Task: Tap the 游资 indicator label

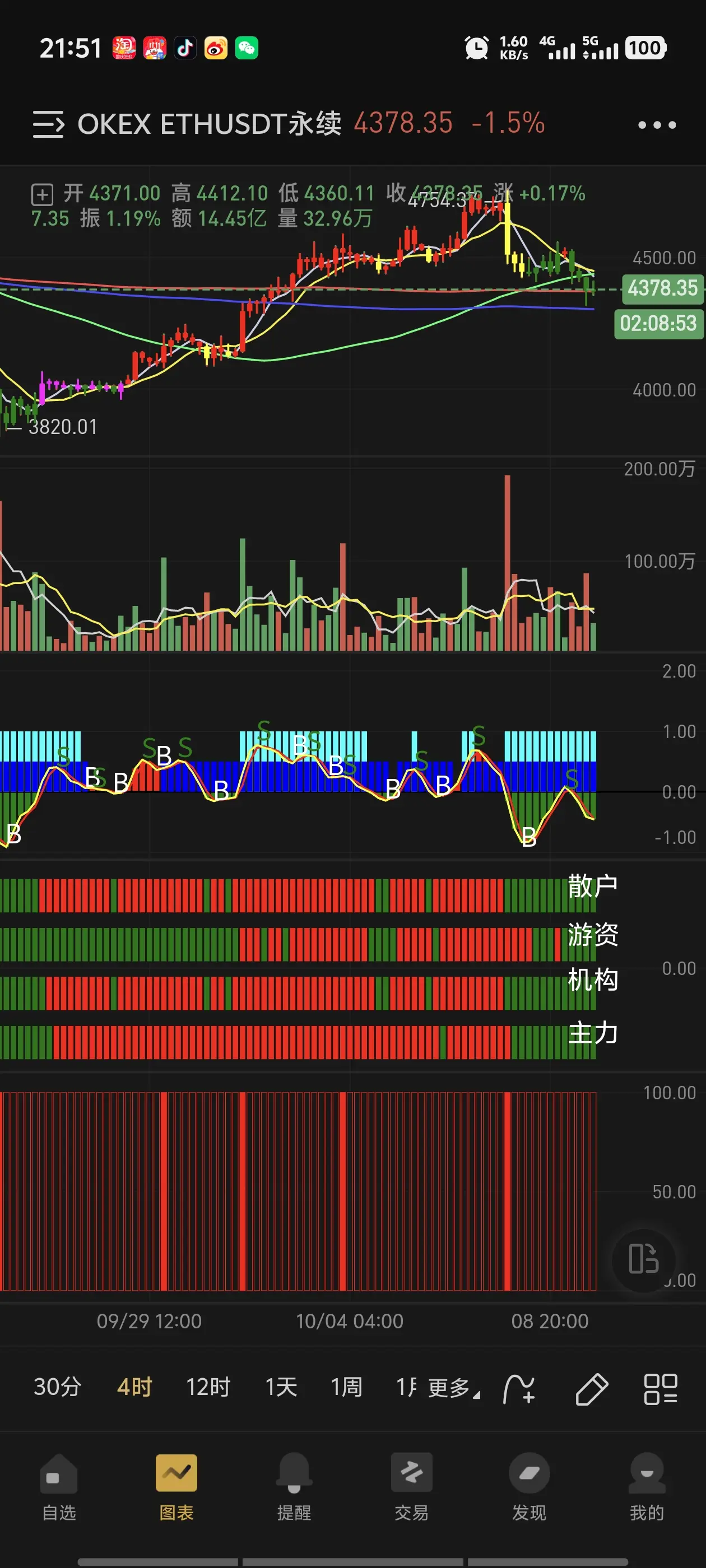Action: (593, 934)
